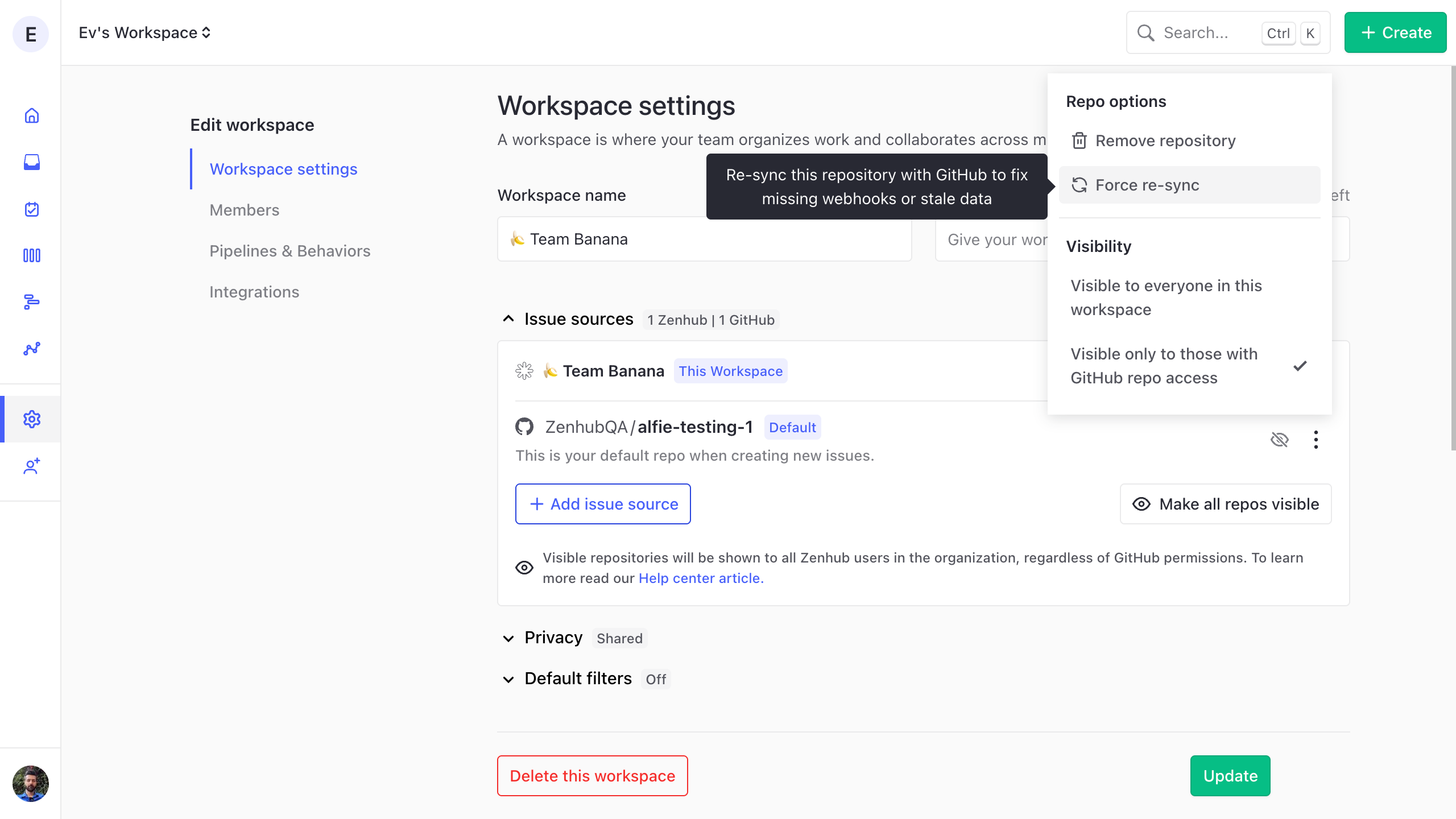This screenshot has width=1456, height=819.
Task: Open the Ev's Workspace switcher
Action: click(x=144, y=33)
